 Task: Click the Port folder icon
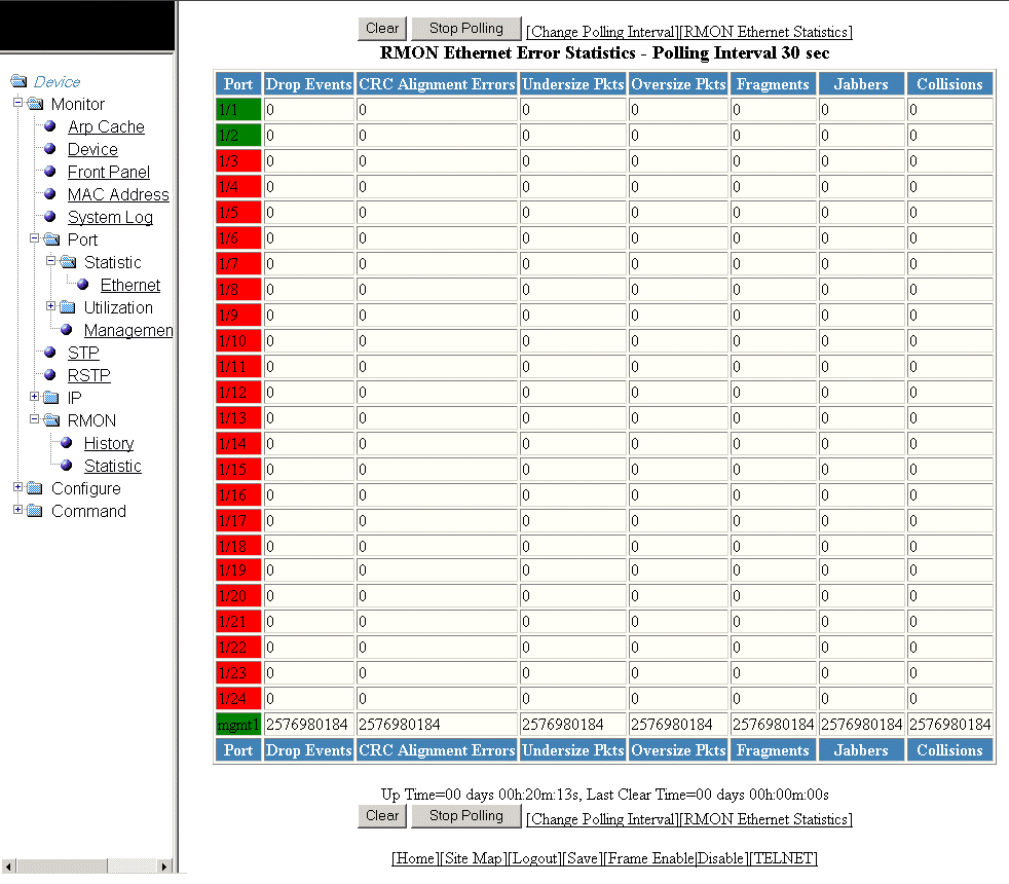click(x=52, y=239)
